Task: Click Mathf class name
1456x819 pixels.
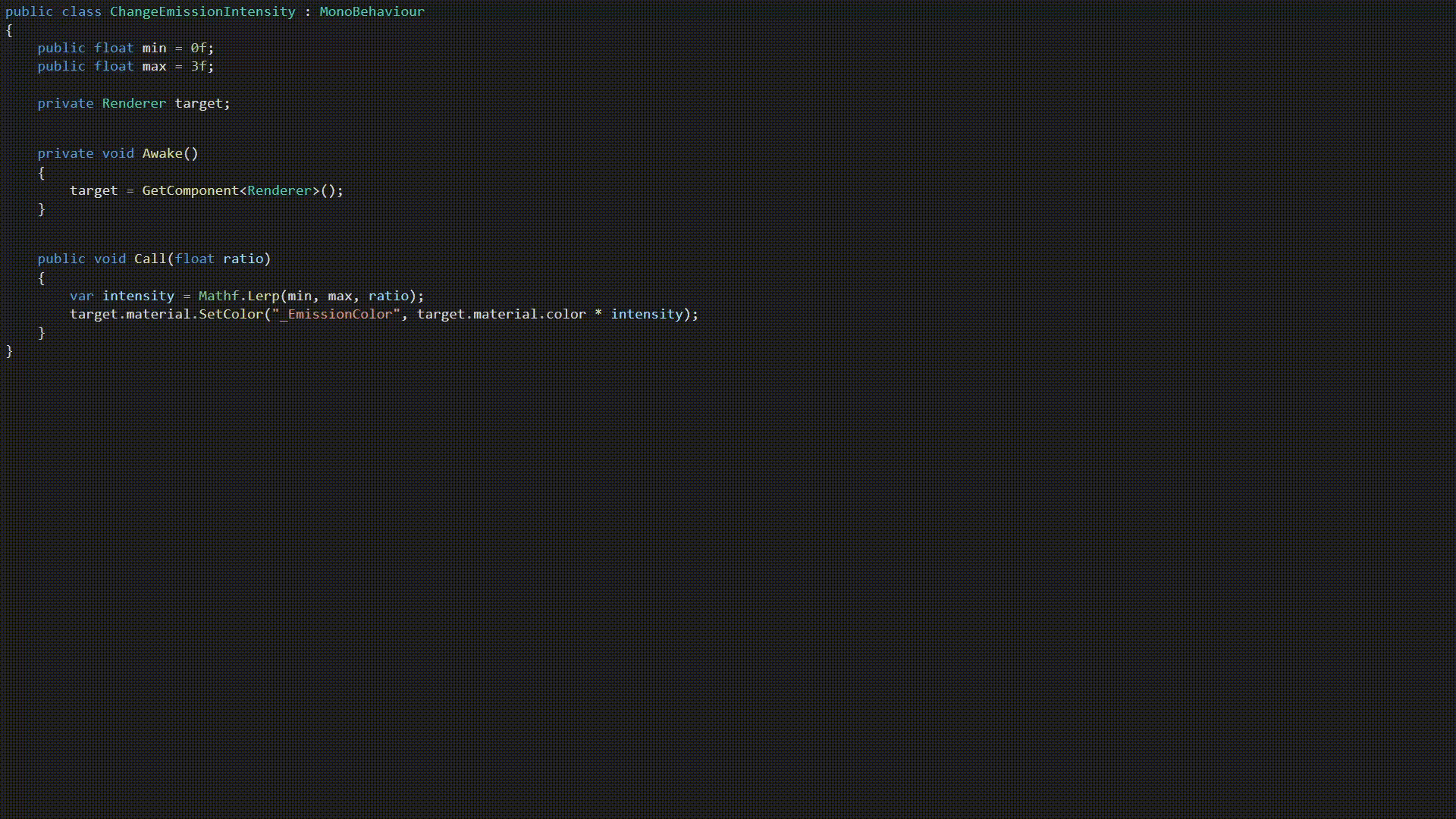Action: click(x=218, y=296)
